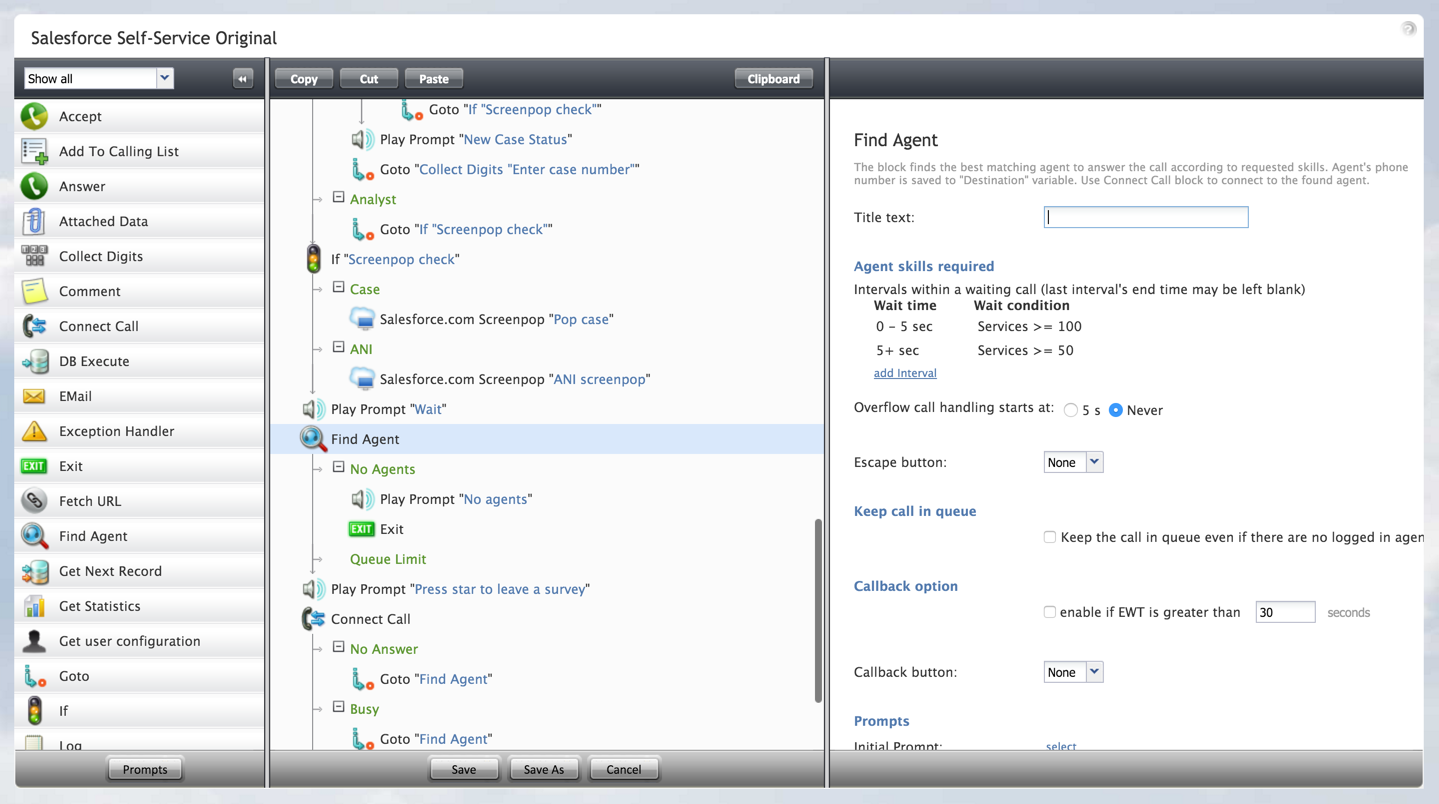Image resolution: width=1439 pixels, height=804 pixels.
Task: Save the scenario
Action: point(464,769)
